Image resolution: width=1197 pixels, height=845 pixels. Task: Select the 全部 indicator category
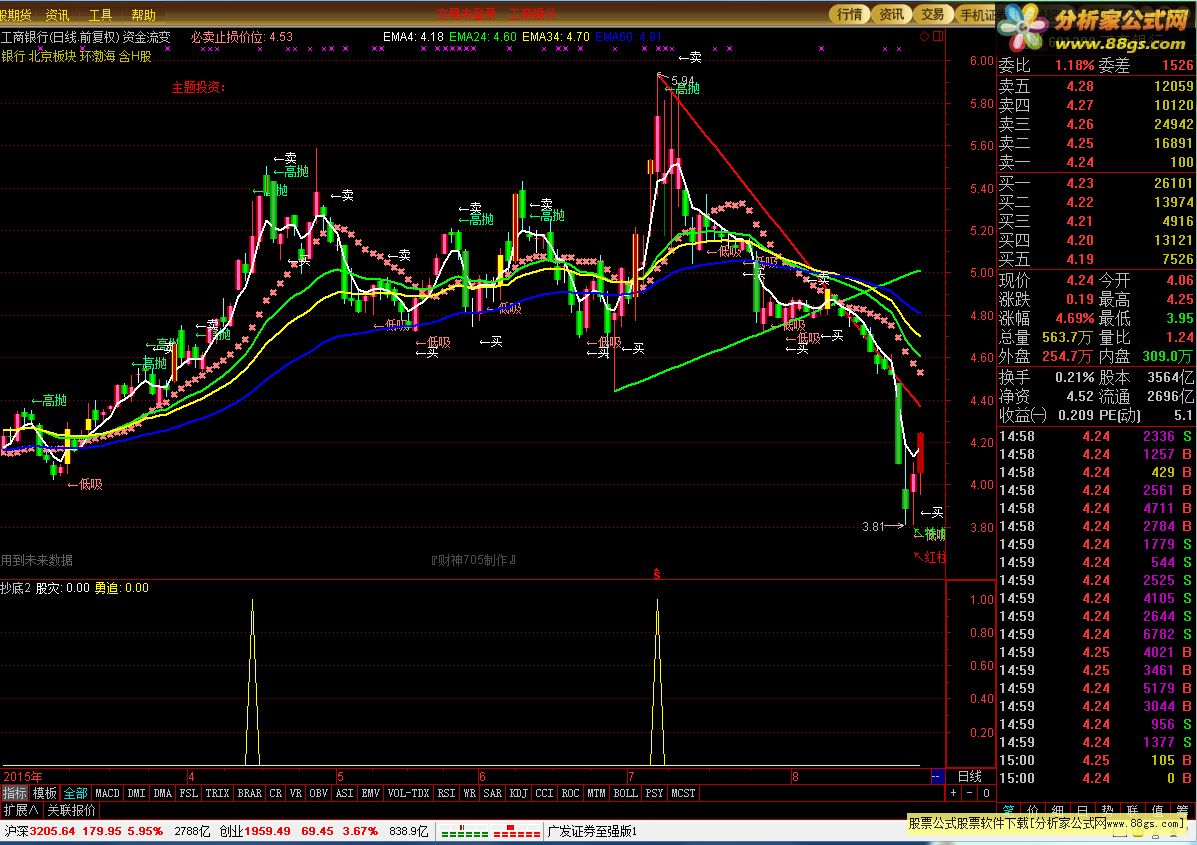point(75,793)
